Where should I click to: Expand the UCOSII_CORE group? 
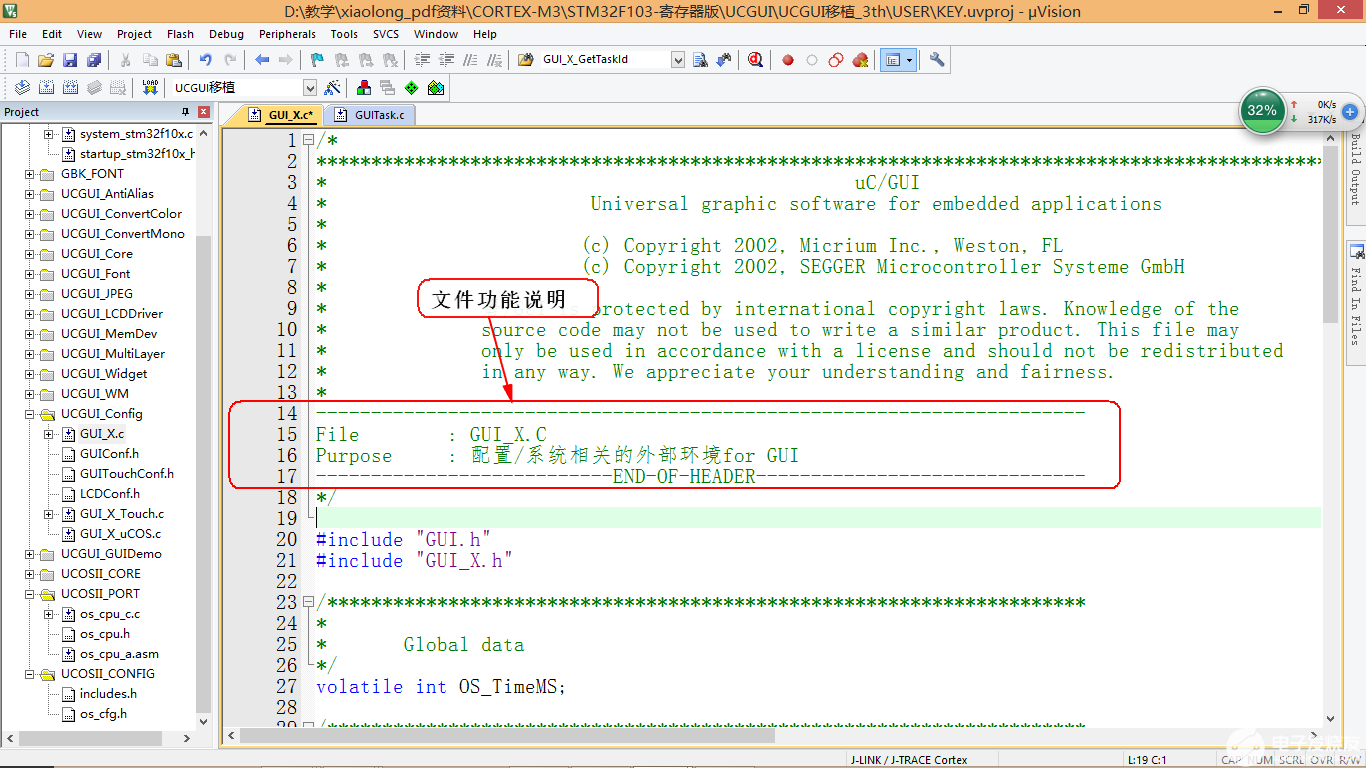[x=29, y=574]
